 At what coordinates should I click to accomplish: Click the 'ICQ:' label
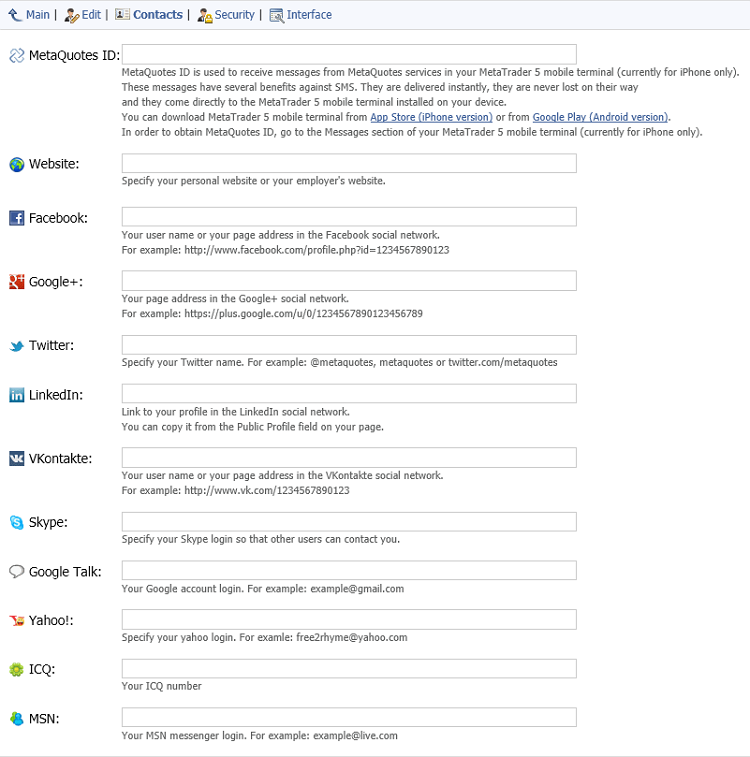[42, 670]
